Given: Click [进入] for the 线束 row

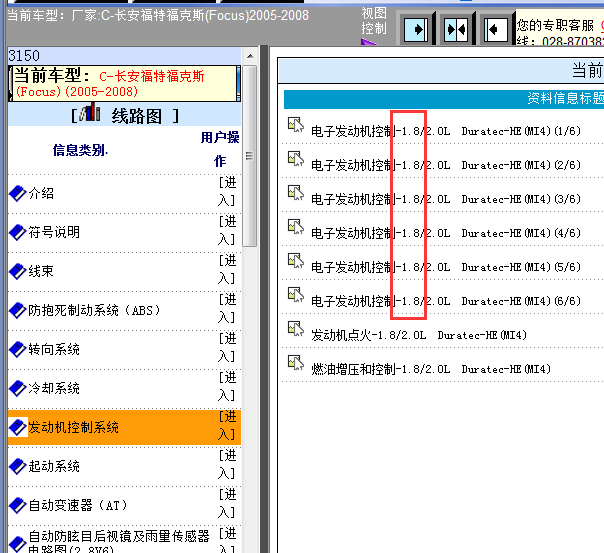Looking at the screenshot, I should (x=227, y=269).
